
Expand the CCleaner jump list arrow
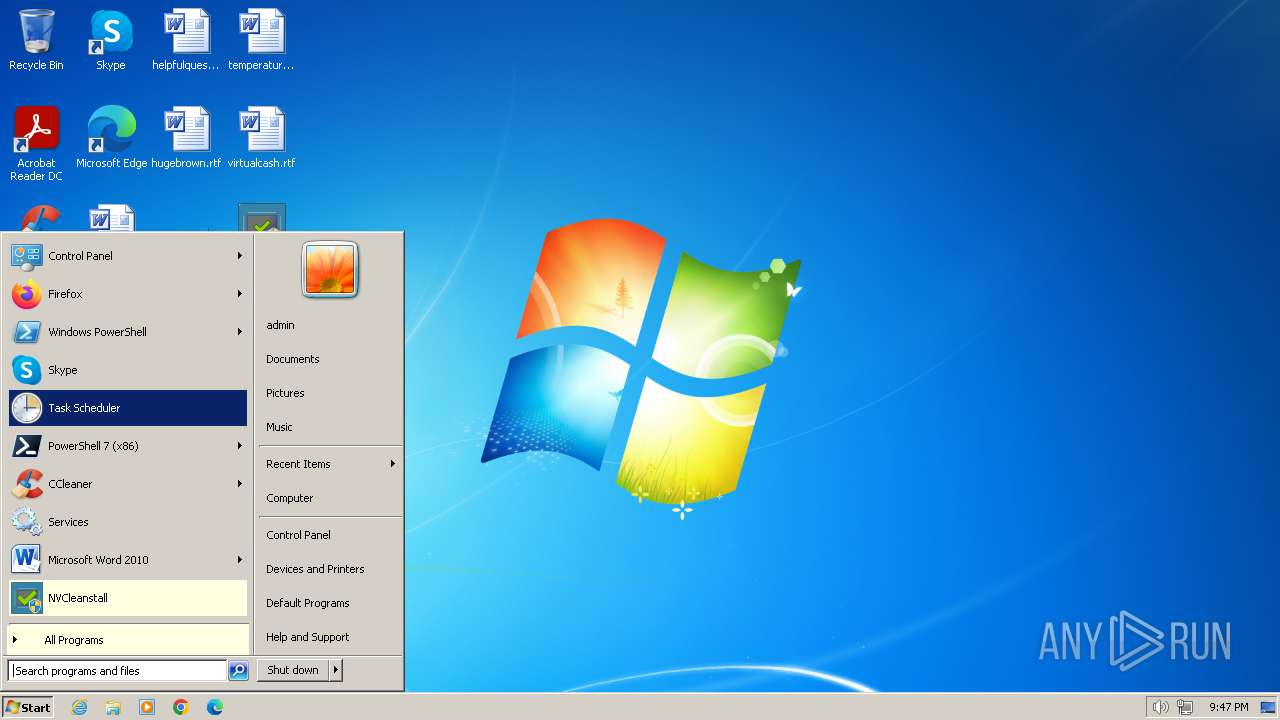240,484
